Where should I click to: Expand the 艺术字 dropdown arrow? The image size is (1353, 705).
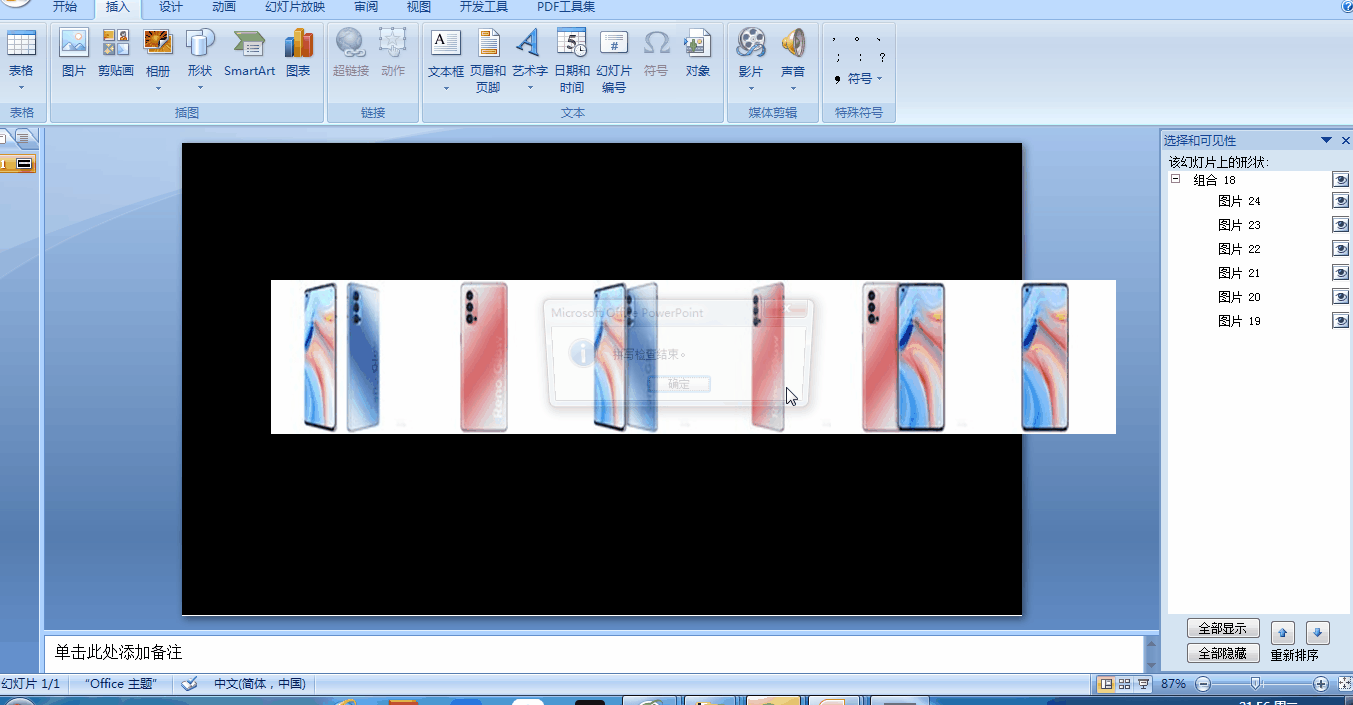coord(529,87)
